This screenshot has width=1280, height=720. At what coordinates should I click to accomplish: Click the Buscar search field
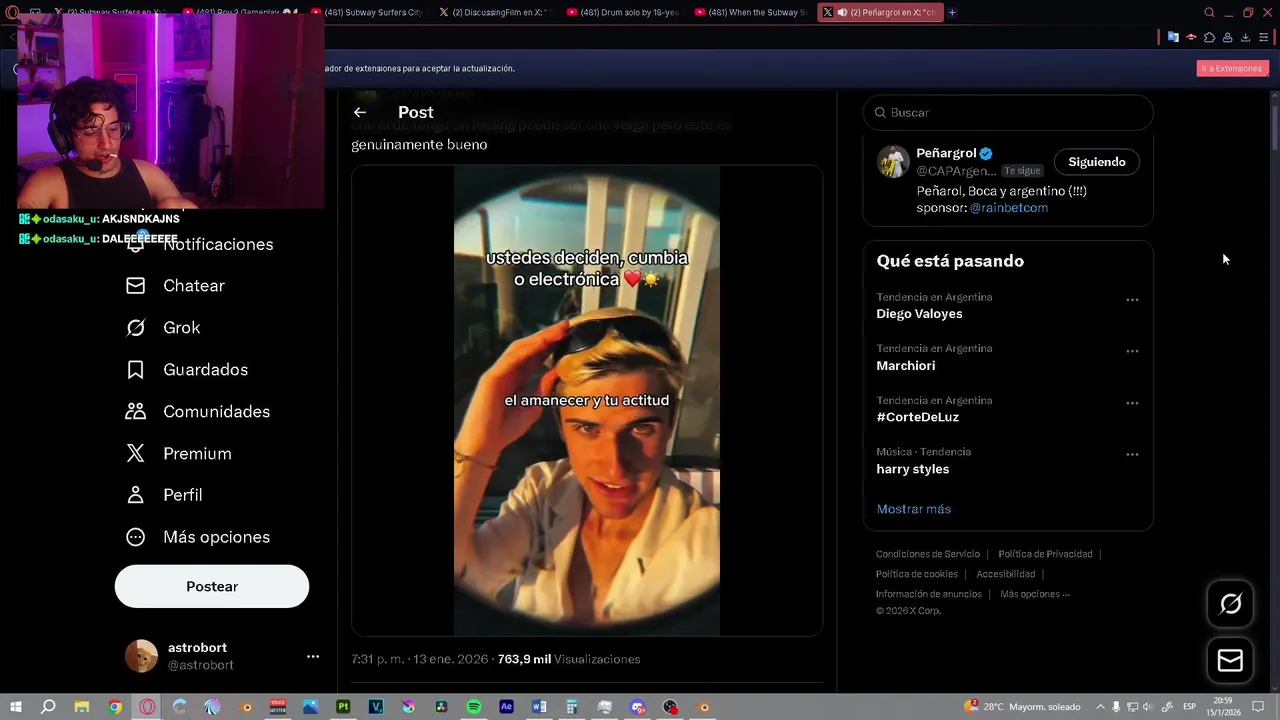click(1008, 113)
